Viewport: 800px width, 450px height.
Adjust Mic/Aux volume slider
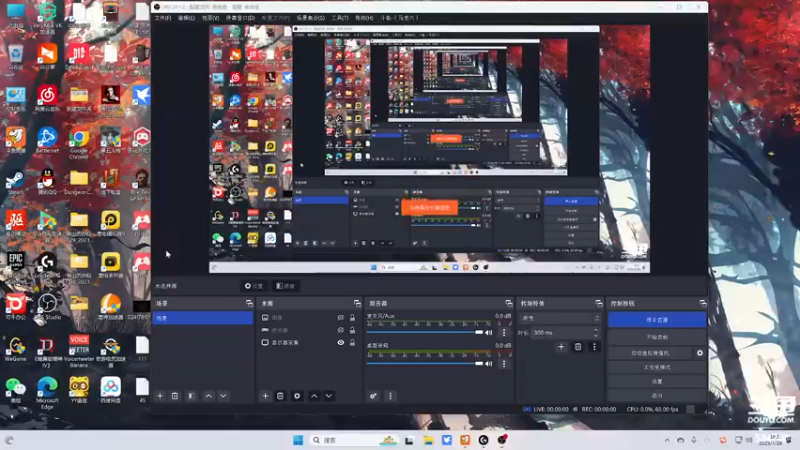424,333
